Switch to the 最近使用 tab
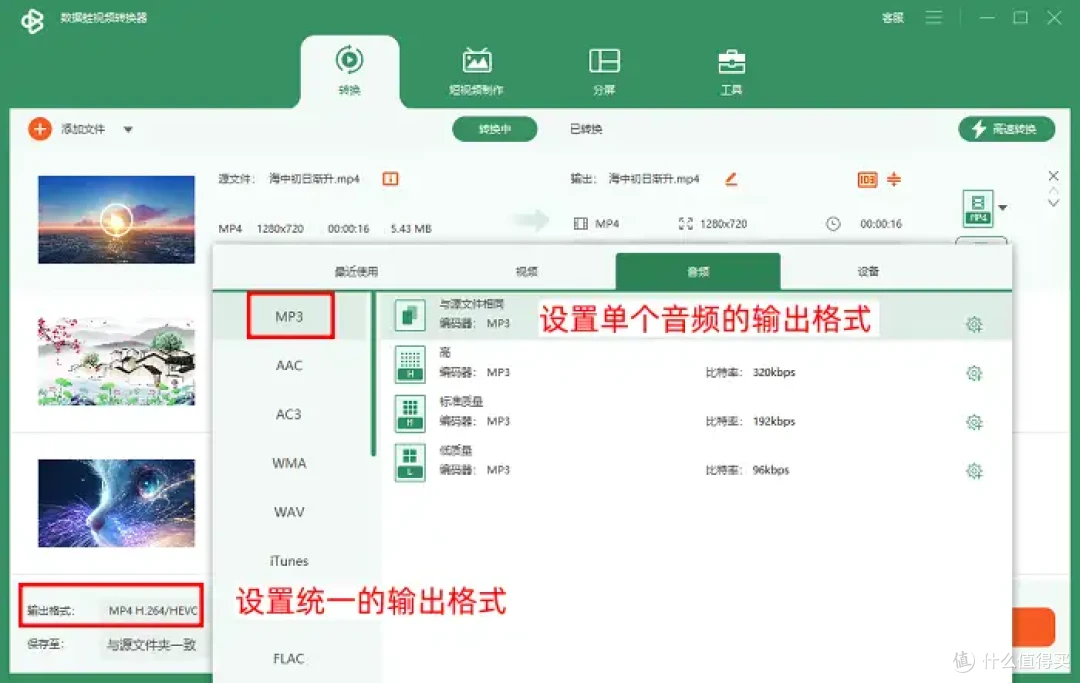Image resolution: width=1080 pixels, height=683 pixels. (x=356, y=271)
